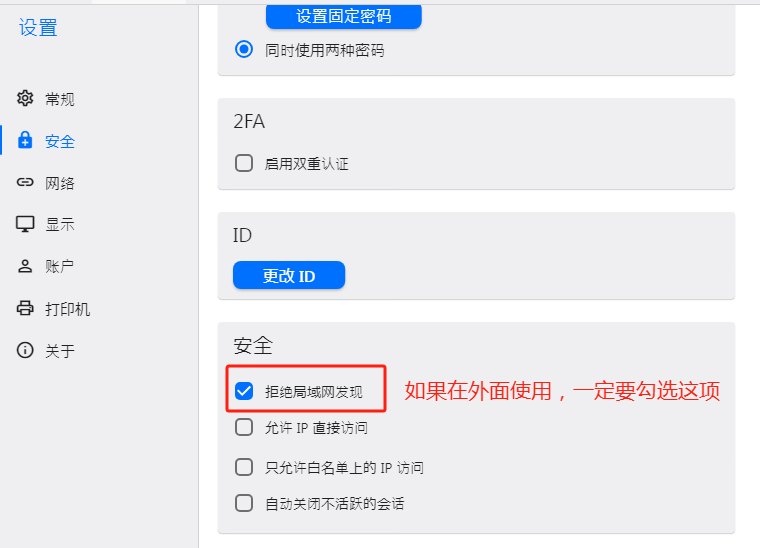The image size is (760, 548).
Task: Click the person icon beside 账户
Action: (x=26, y=267)
